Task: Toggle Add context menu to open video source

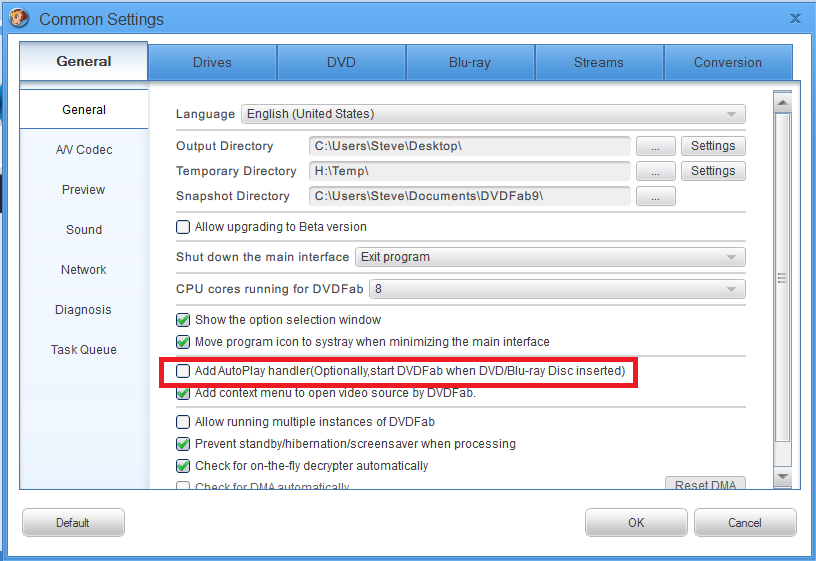Action: [x=183, y=393]
